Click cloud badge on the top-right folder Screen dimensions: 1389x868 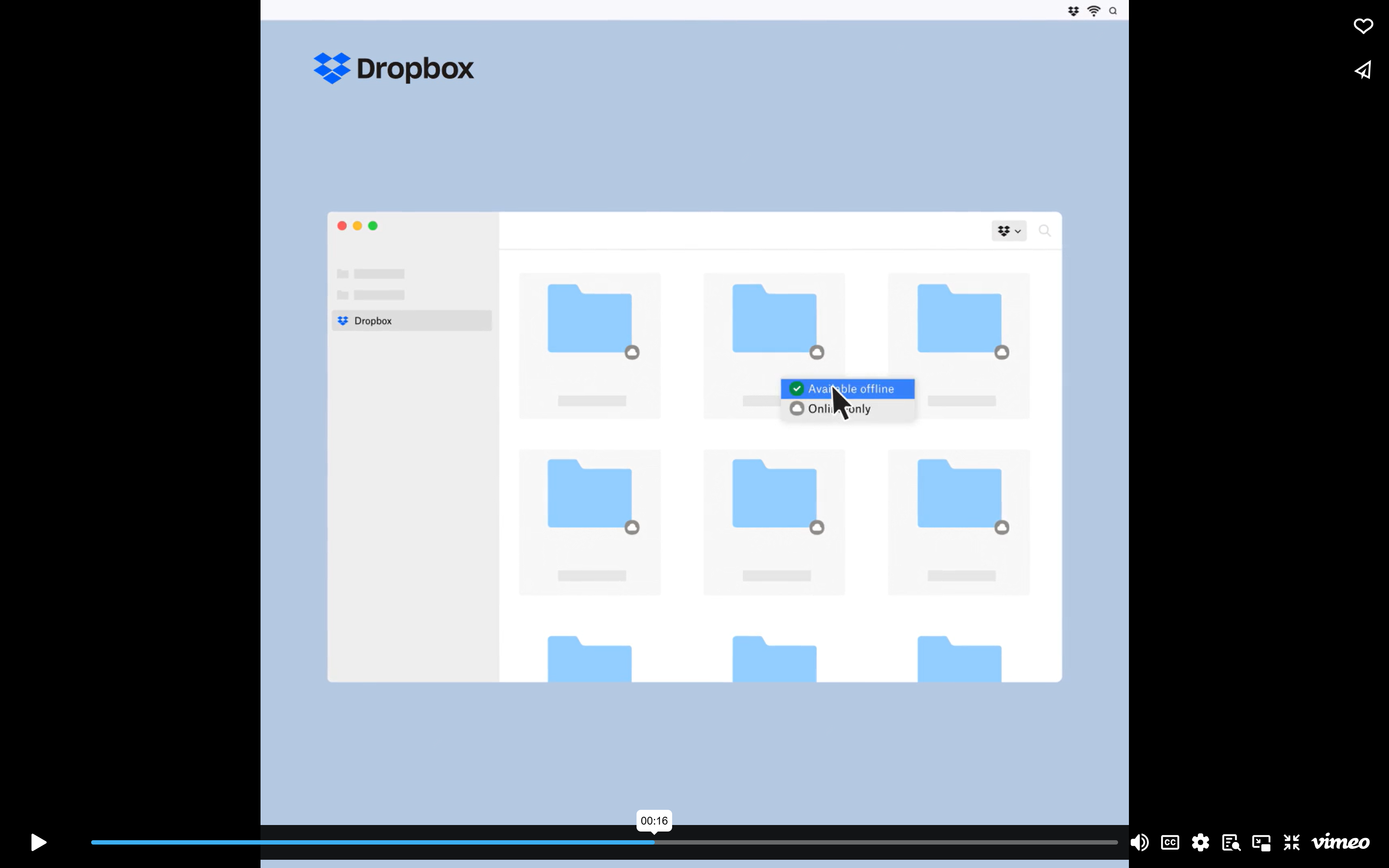tap(1002, 352)
